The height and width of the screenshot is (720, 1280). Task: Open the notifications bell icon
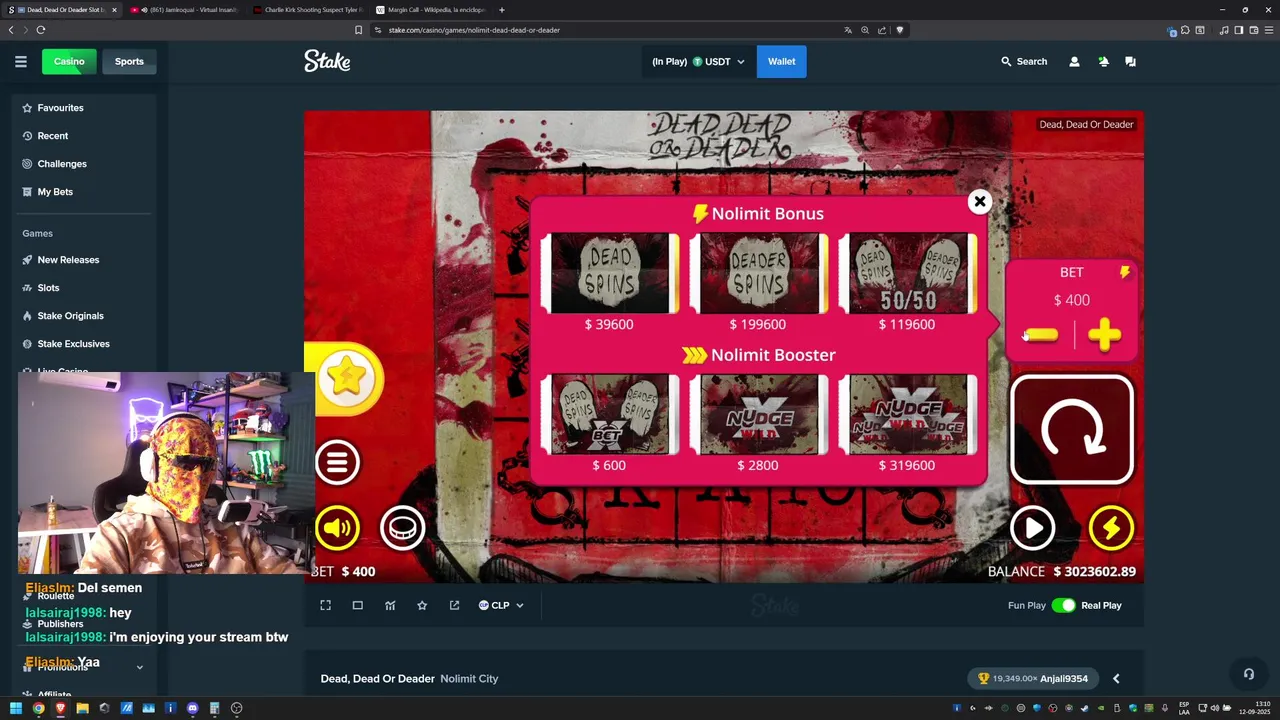click(x=1103, y=62)
